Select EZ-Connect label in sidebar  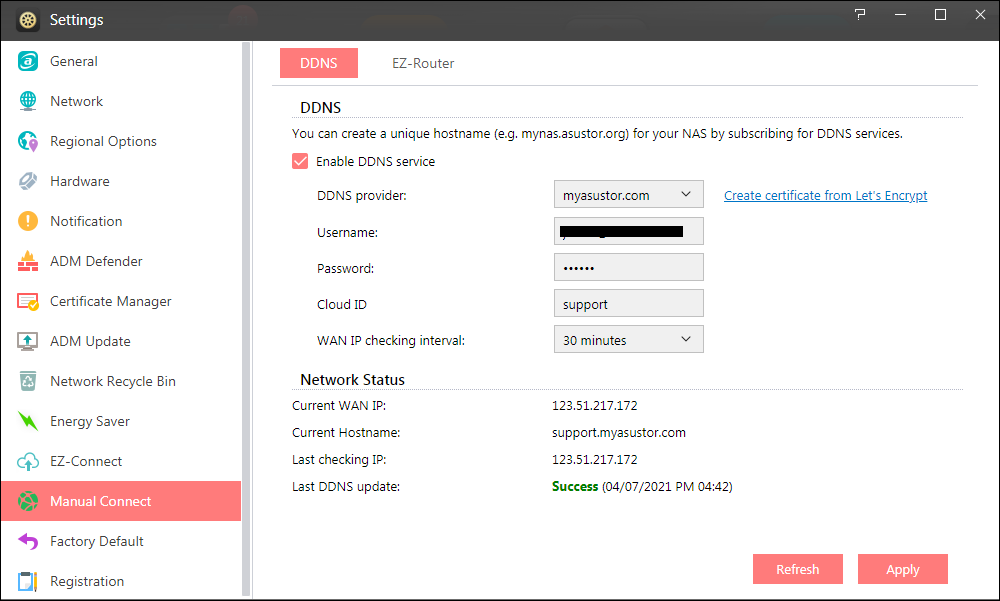click(x=86, y=461)
